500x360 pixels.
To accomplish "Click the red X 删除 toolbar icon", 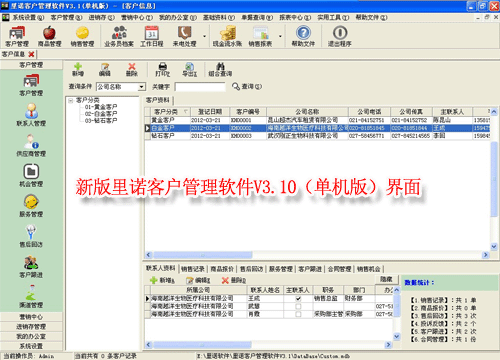I will (x=132, y=69).
